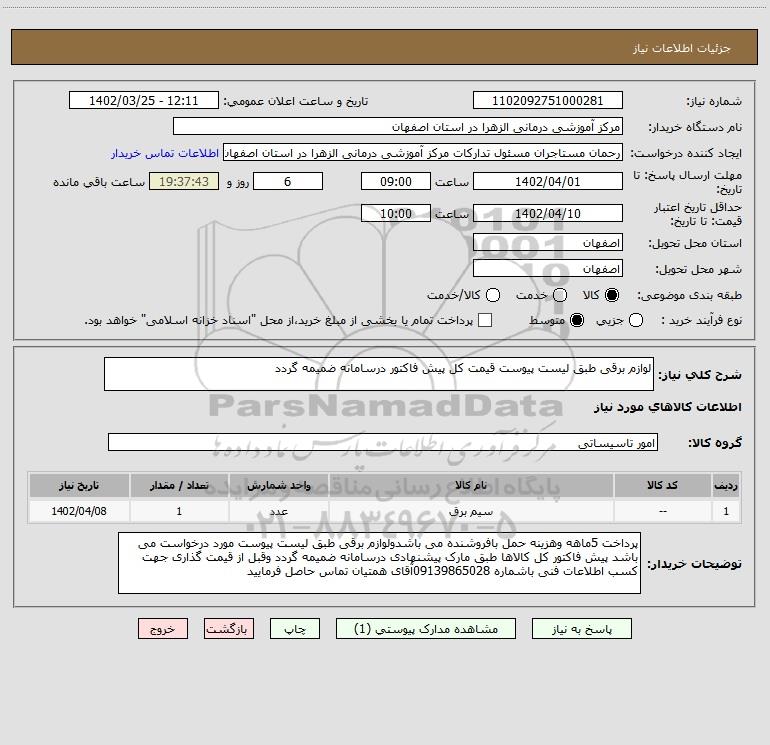Viewport: 770px width, 745px height.
Task: Click the شماره نیاز number field
Action: (x=548, y=101)
